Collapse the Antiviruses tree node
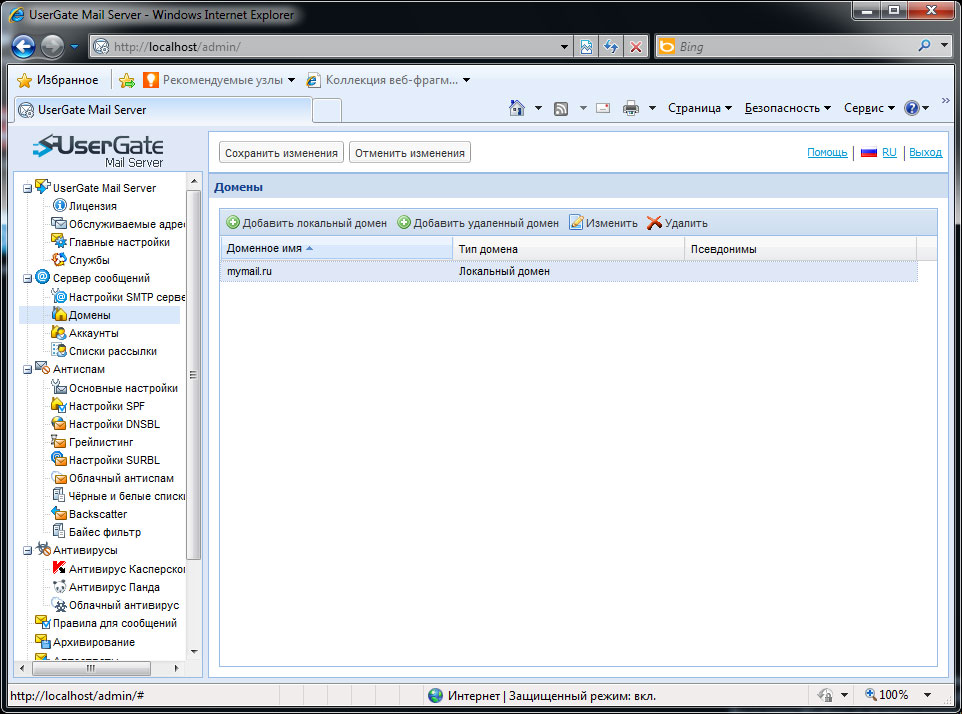Viewport: 962px width, 714px height. pos(27,551)
